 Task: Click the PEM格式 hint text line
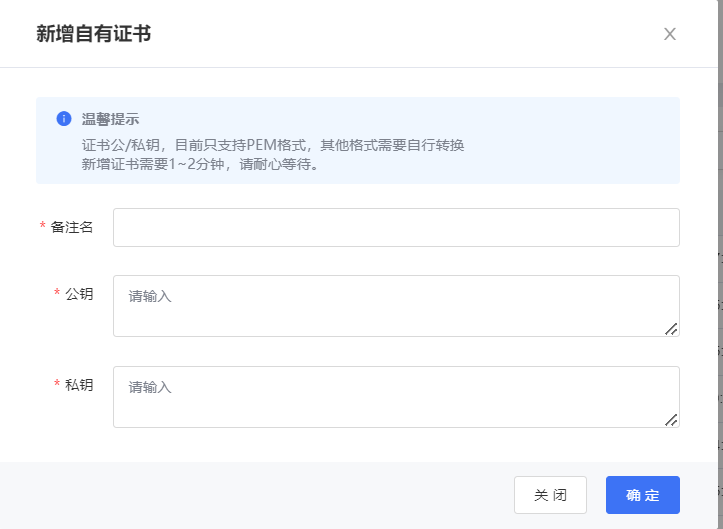coord(273,145)
